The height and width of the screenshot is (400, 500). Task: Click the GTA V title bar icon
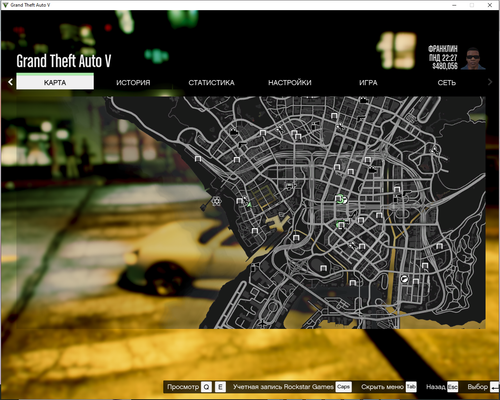point(5,5)
